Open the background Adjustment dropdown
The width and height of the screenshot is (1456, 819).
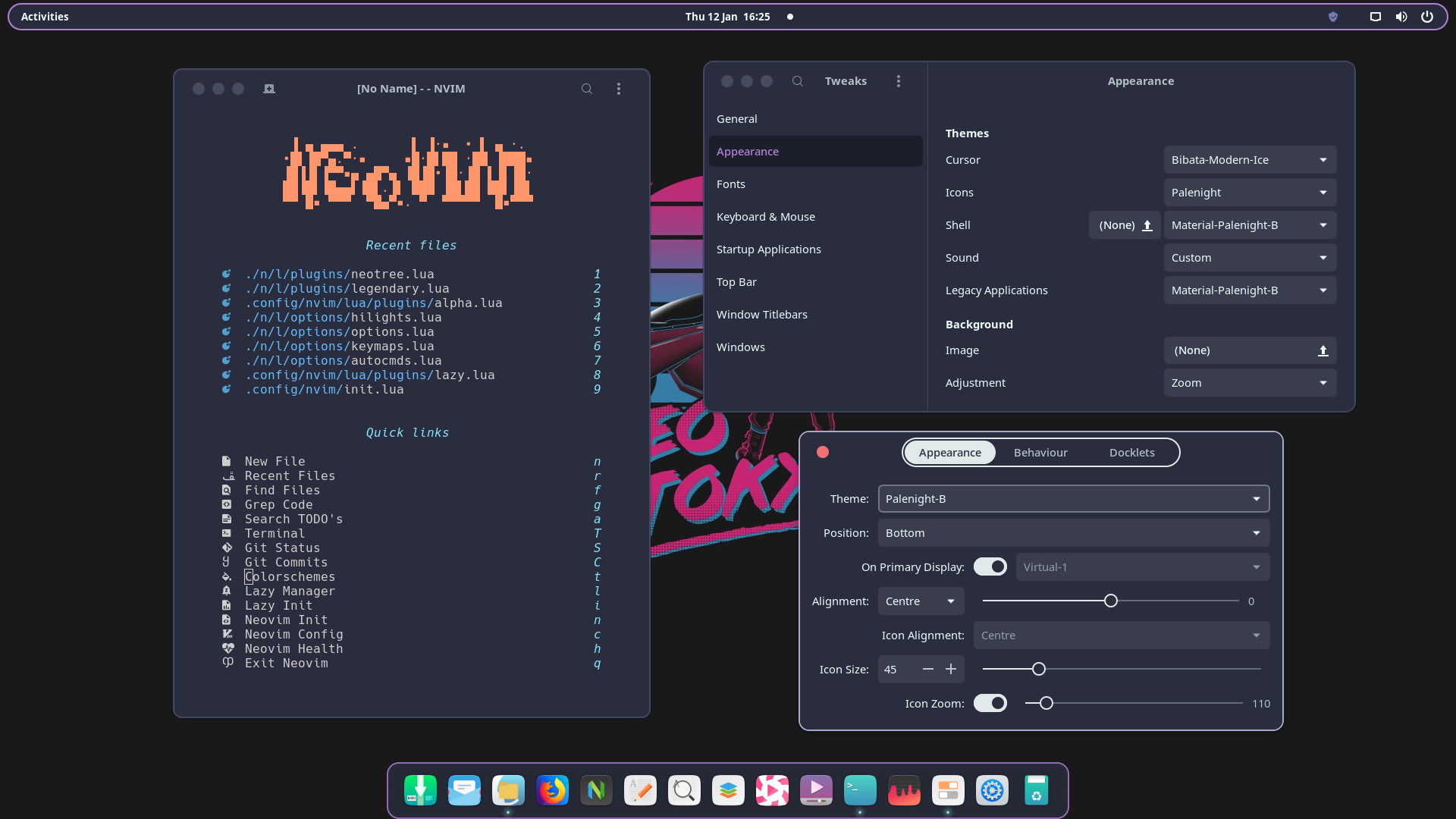pyautogui.click(x=1250, y=383)
